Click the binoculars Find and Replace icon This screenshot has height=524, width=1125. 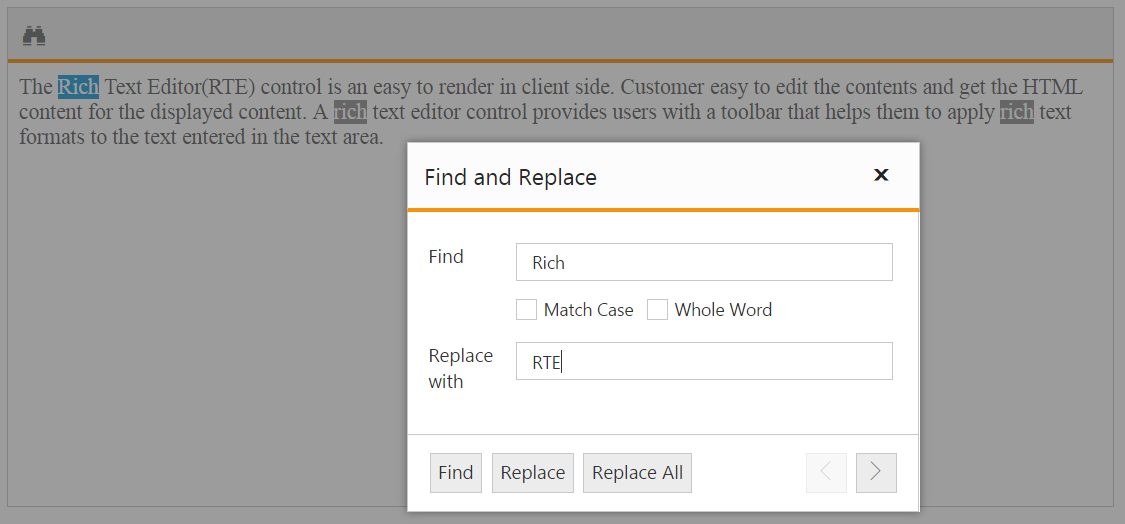pyautogui.click(x=34, y=36)
